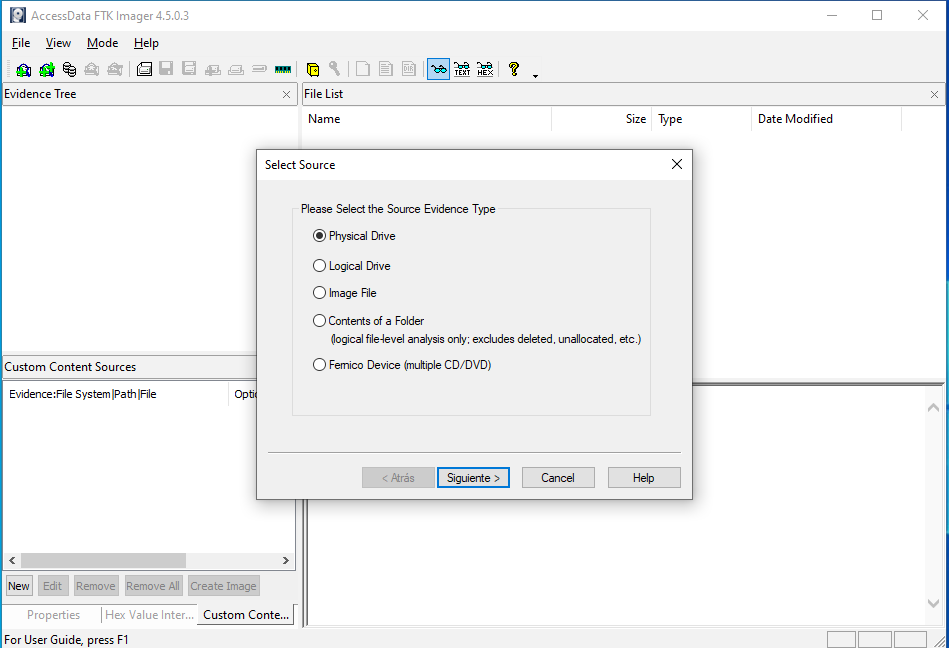The width and height of the screenshot is (949, 648).
Task: Click the Create Custom Content Image toolbar icon
Action: (236, 70)
